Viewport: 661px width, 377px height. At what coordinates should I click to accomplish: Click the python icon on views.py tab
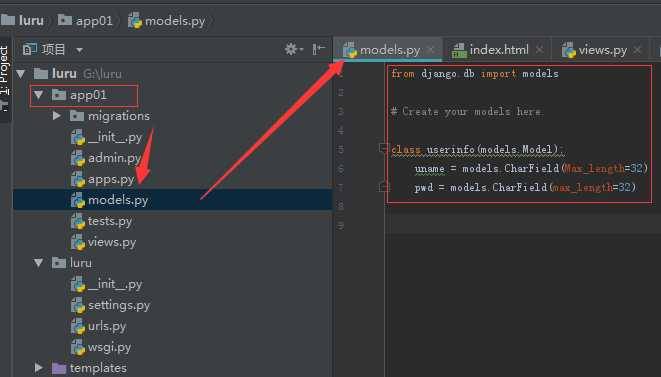pos(569,50)
